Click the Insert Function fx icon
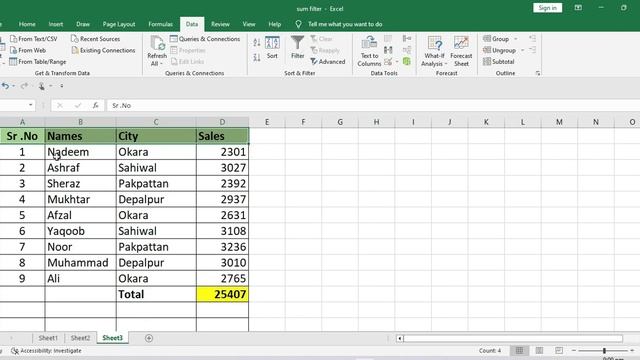640x360 pixels. [95, 105]
